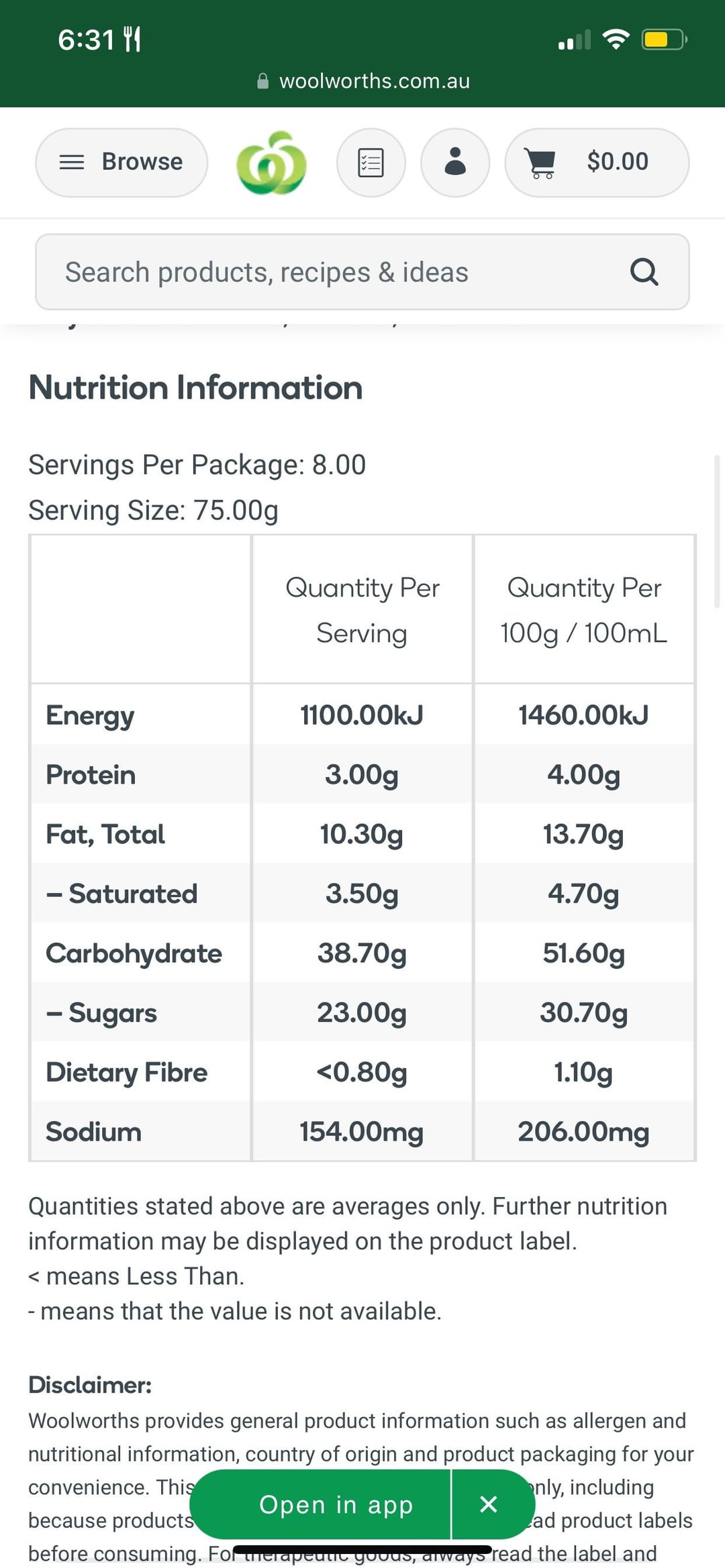Screen dimensions: 725x1568
Task: Tap the Wi-Fi status icon
Action: 616,39
